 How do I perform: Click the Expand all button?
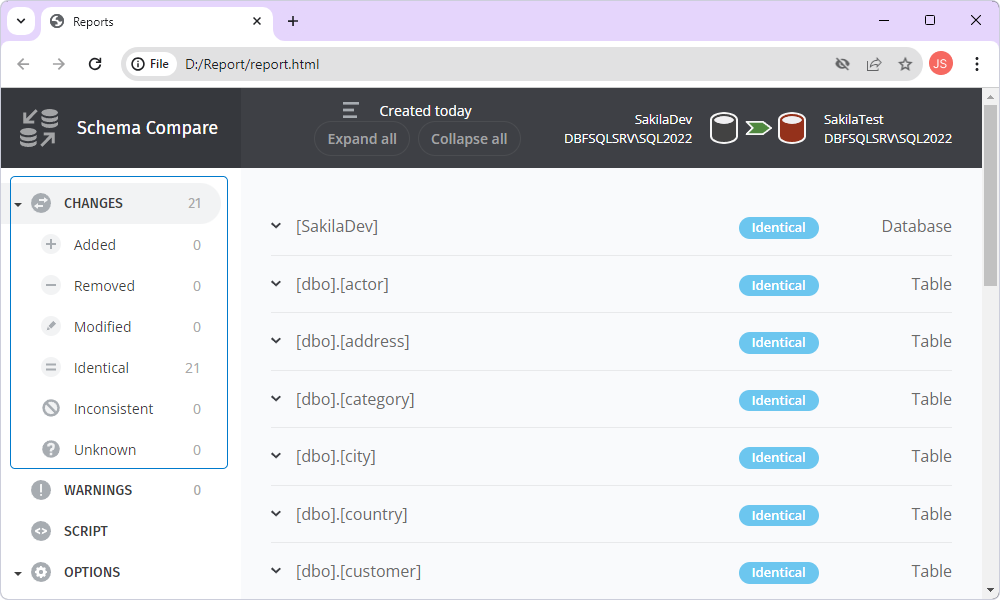point(362,139)
